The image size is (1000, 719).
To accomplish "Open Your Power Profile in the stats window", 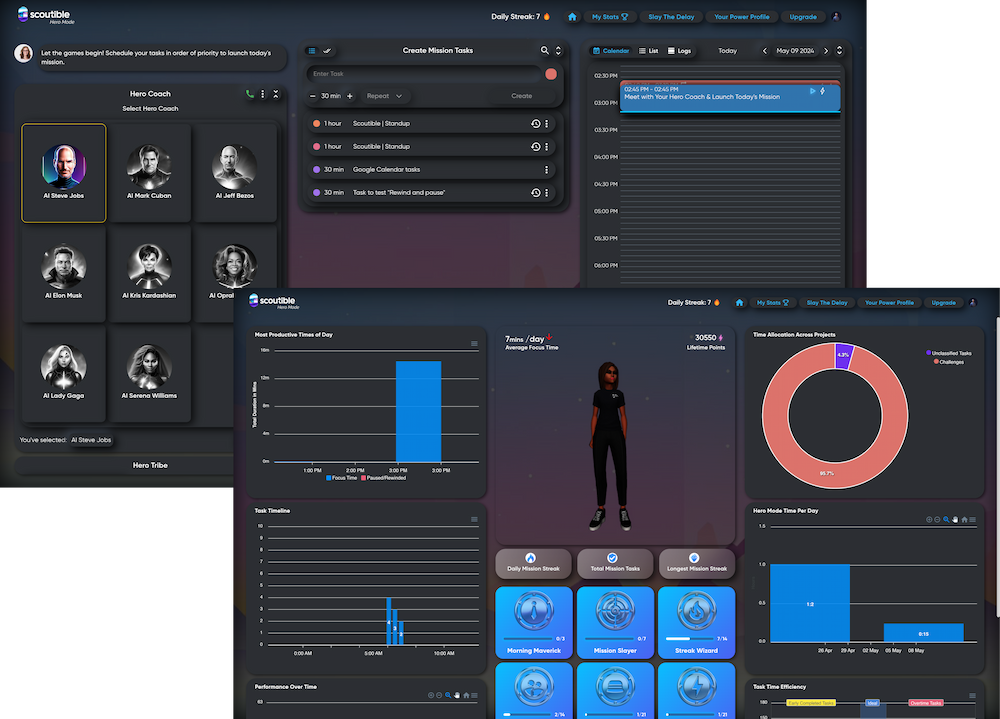I will point(889,303).
